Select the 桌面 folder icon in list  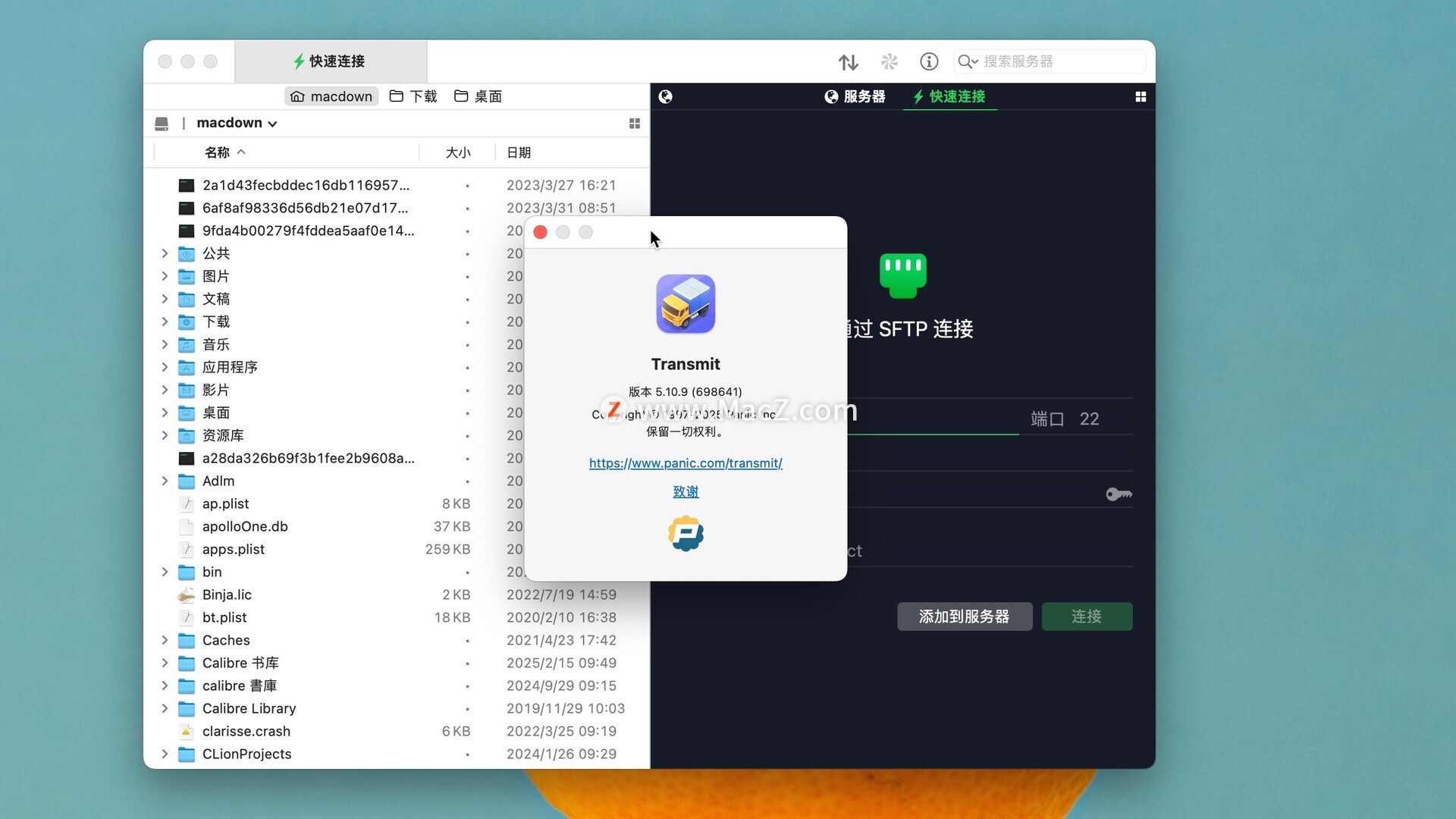pyautogui.click(x=187, y=413)
